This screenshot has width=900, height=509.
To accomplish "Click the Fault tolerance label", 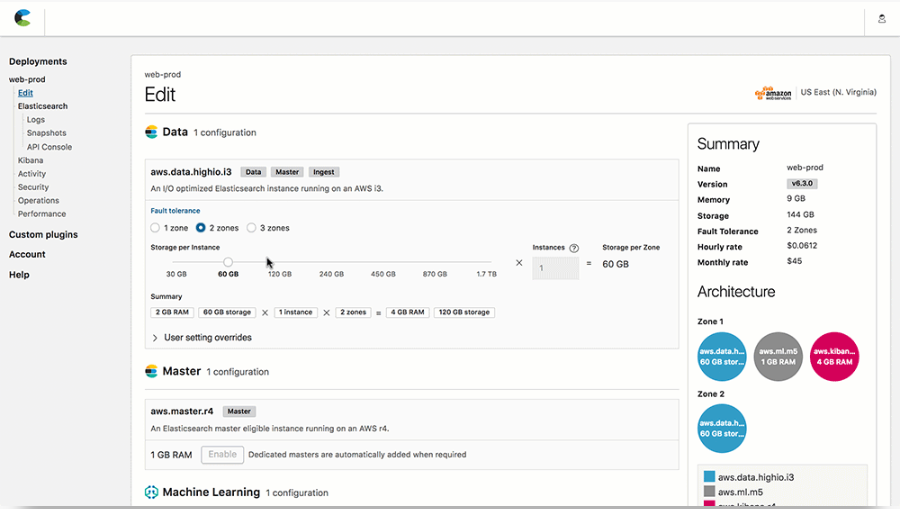I will point(175,211).
